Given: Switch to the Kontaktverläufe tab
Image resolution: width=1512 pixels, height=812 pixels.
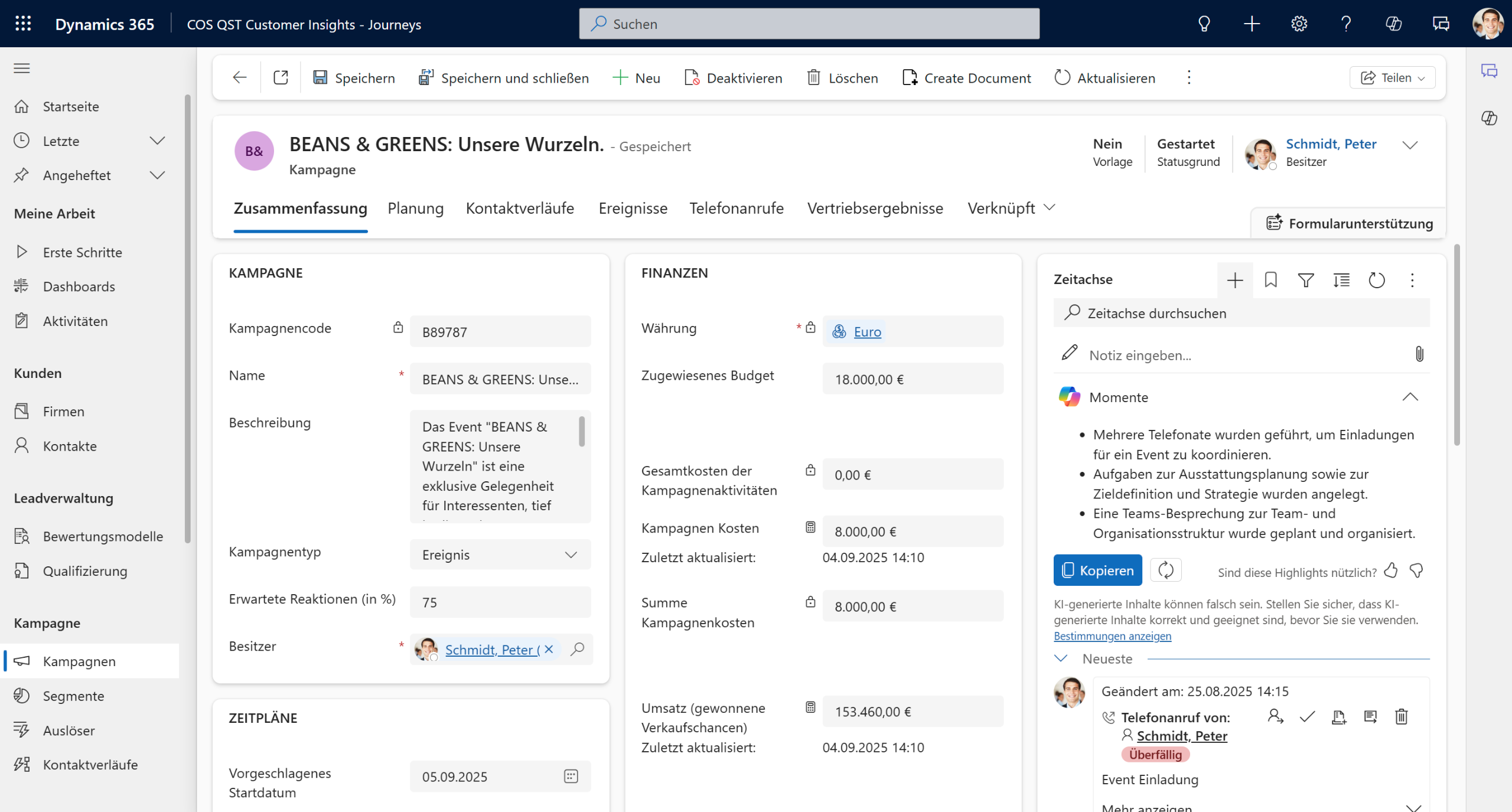Looking at the screenshot, I should 520,208.
